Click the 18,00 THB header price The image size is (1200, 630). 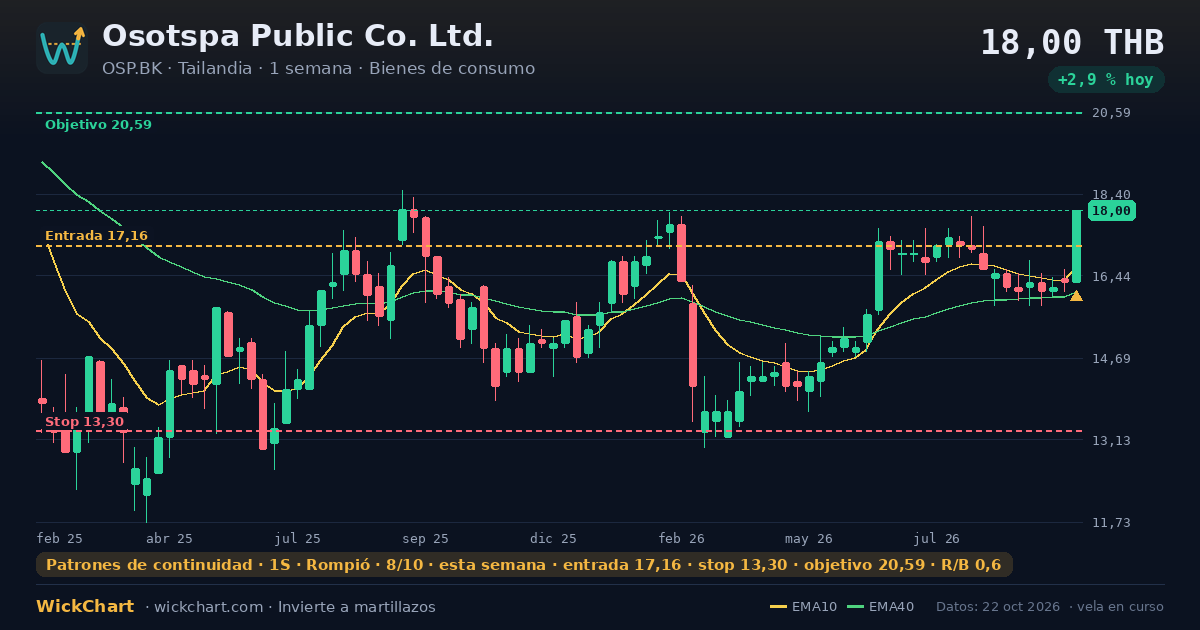1072,43
